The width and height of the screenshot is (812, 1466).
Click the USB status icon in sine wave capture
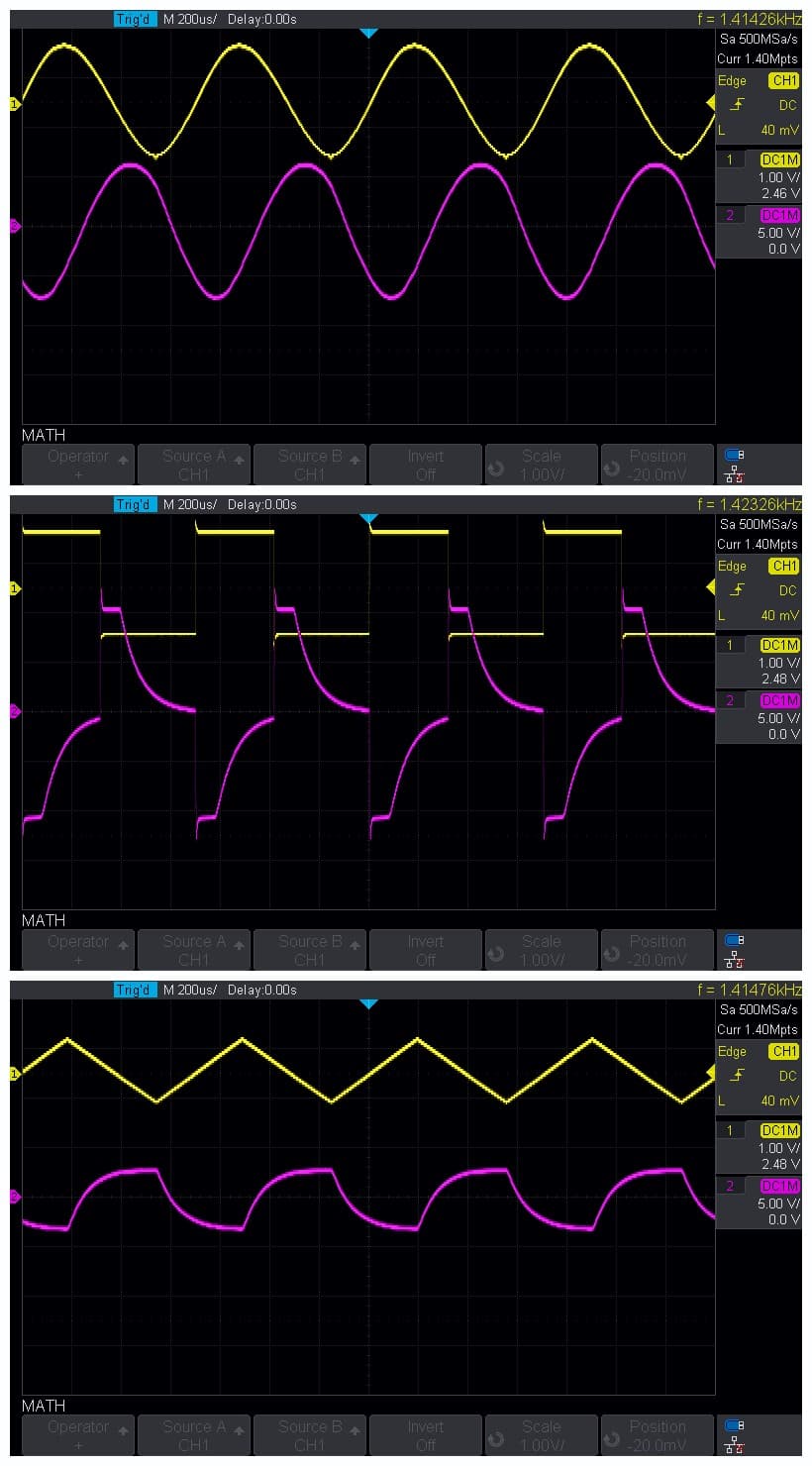coord(734,455)
